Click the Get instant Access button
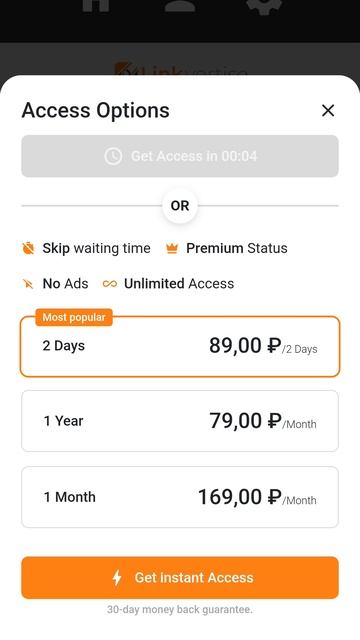 pos(180,578)
